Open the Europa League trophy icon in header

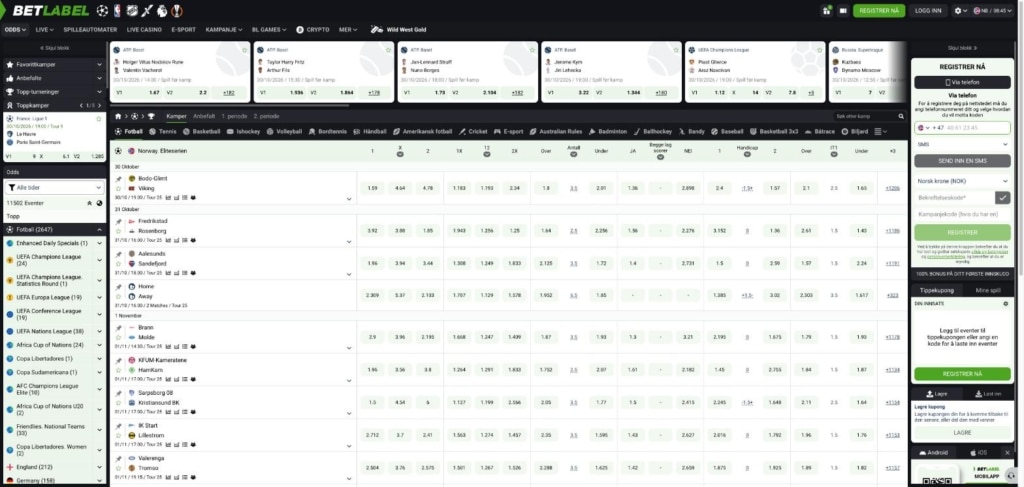176,10
